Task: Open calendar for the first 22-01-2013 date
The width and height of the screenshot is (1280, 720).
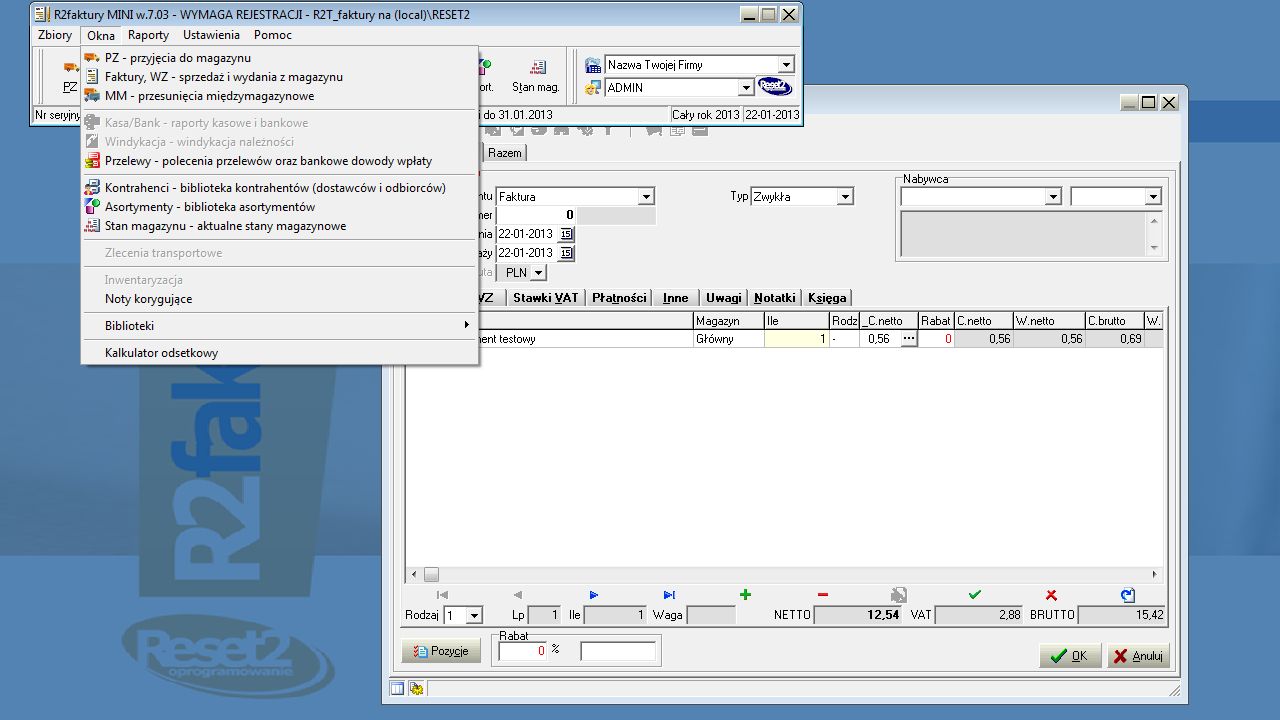Action: pos(566,234)
